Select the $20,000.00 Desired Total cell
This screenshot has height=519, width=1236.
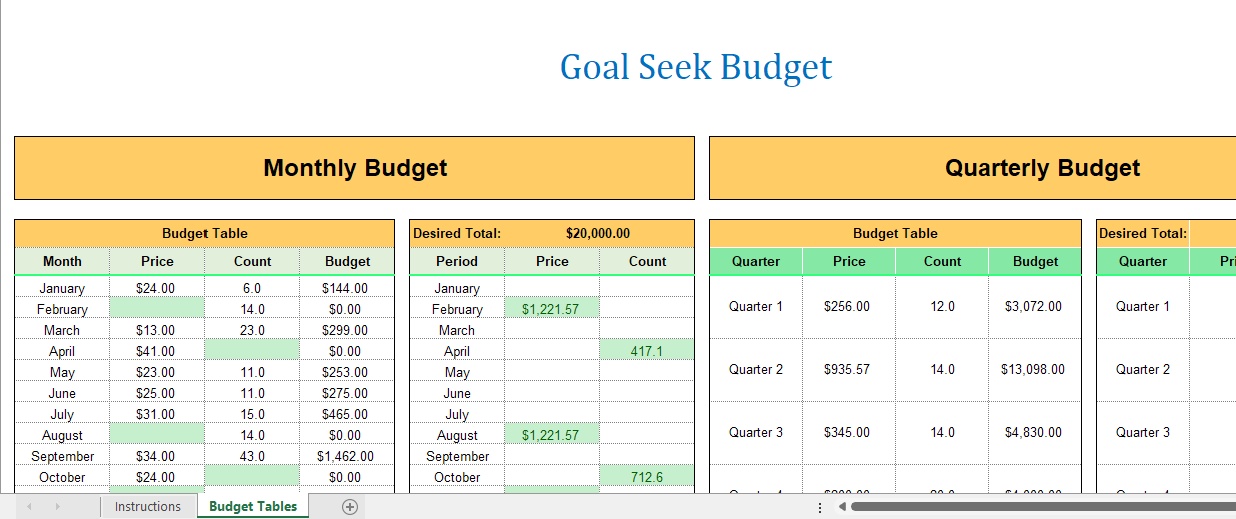tap(598, 233)
